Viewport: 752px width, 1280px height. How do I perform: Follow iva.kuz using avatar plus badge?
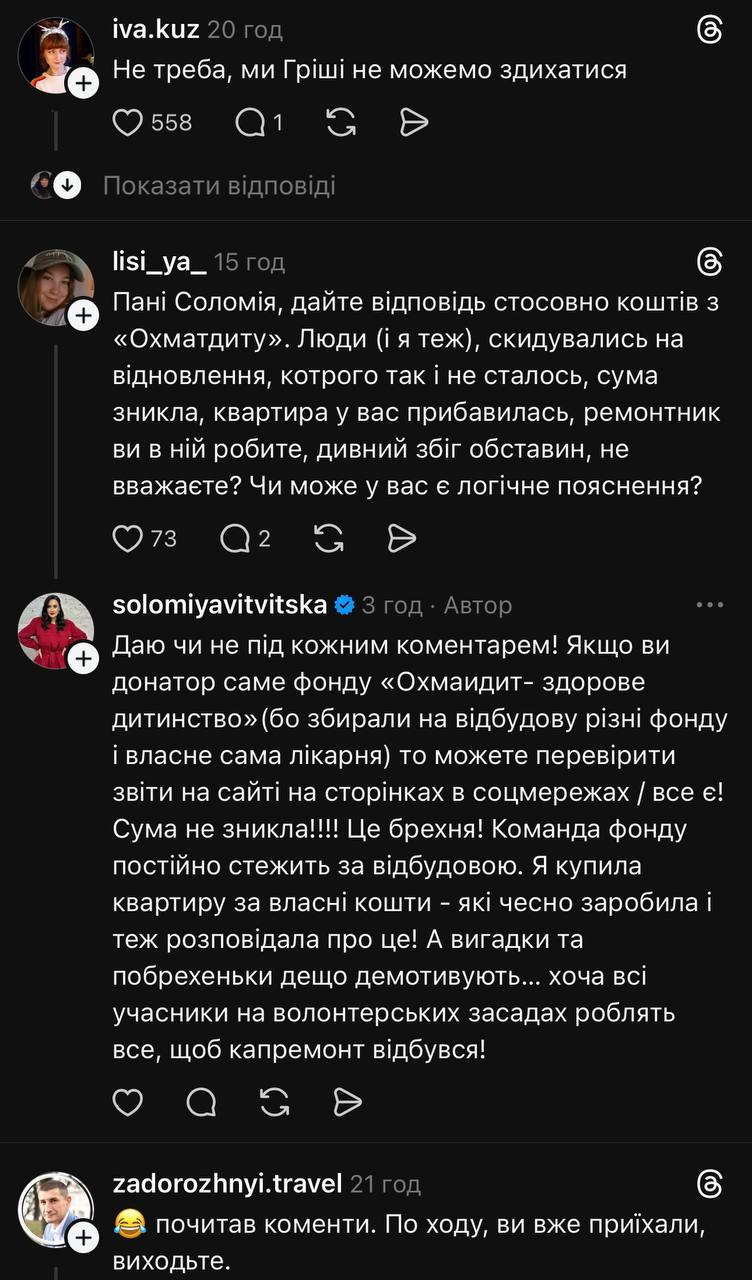click(x=83, y=84)
